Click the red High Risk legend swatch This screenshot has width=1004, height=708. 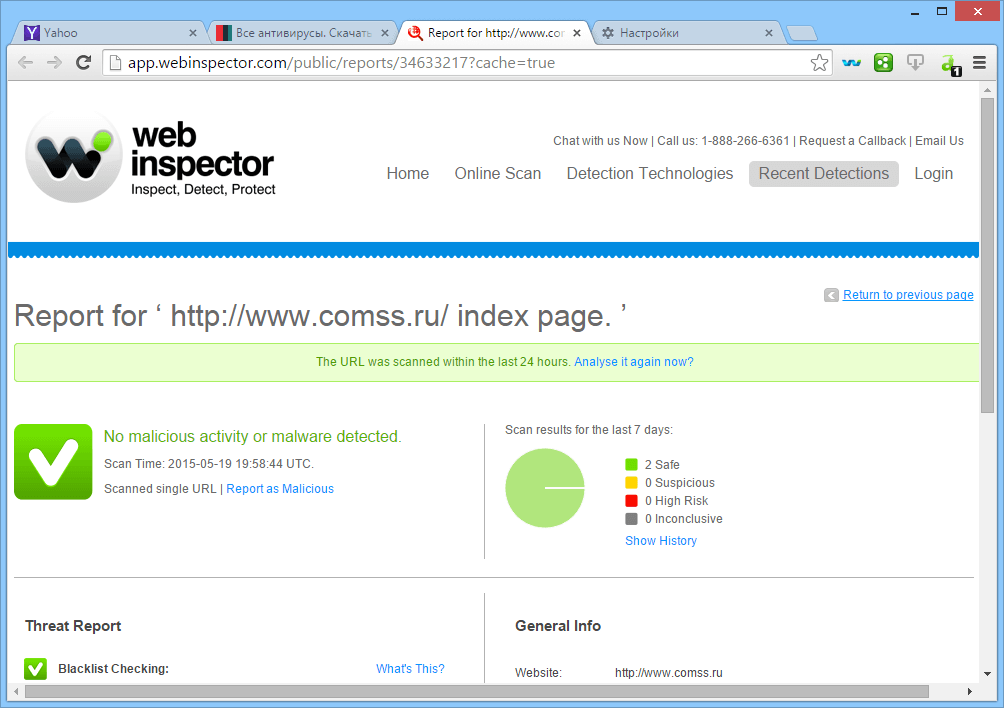click(631, 501)
